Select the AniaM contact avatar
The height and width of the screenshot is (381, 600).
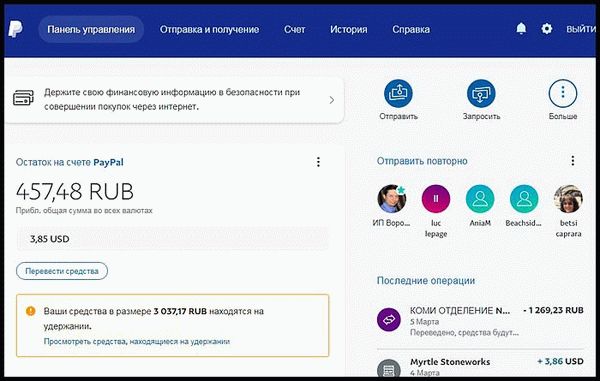coord(480,199)
